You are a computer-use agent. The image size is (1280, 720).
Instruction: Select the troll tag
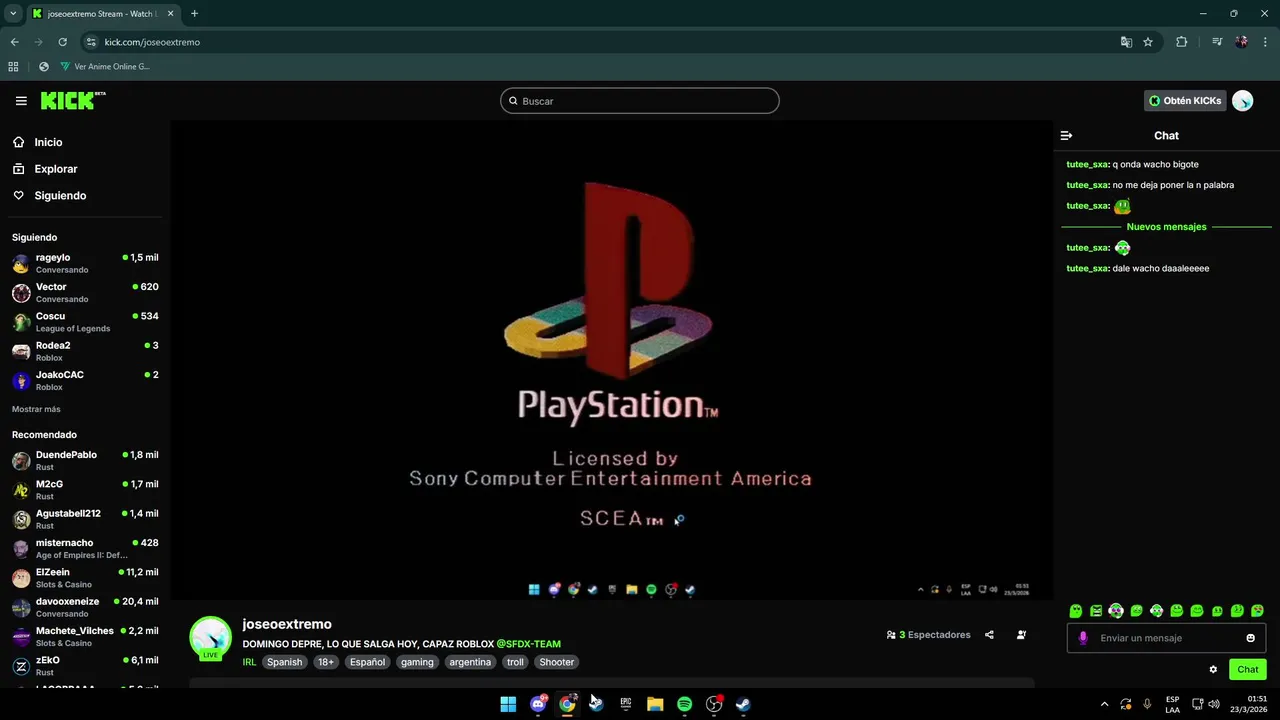515,662
